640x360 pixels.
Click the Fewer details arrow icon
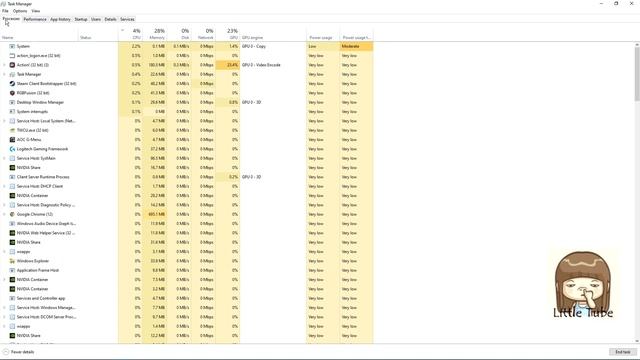pos(6,352)
